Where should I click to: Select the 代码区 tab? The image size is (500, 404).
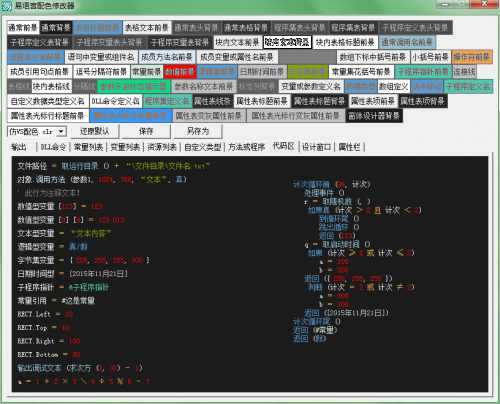pyautogui.click(x=283, y=146)
